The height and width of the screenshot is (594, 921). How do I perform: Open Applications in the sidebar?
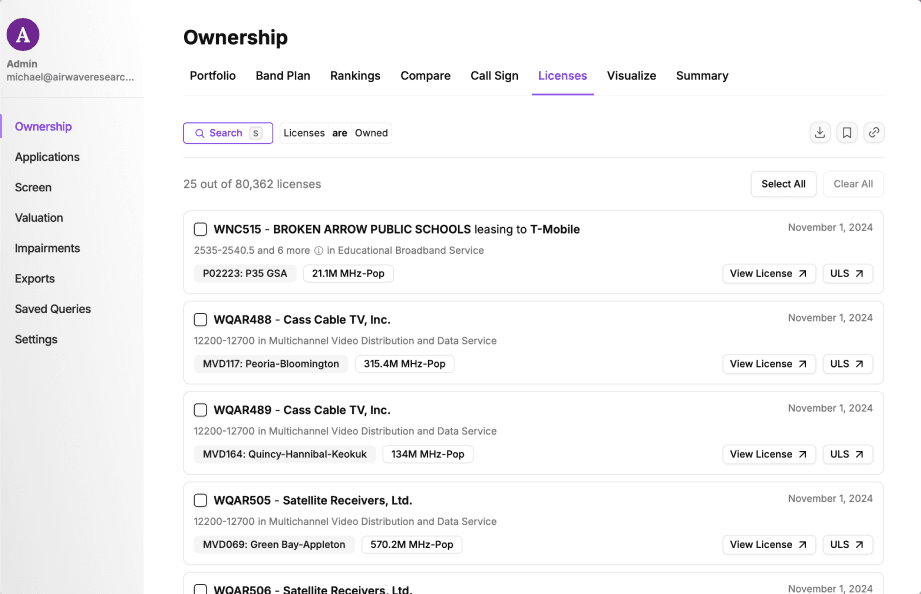coord(47,157)
